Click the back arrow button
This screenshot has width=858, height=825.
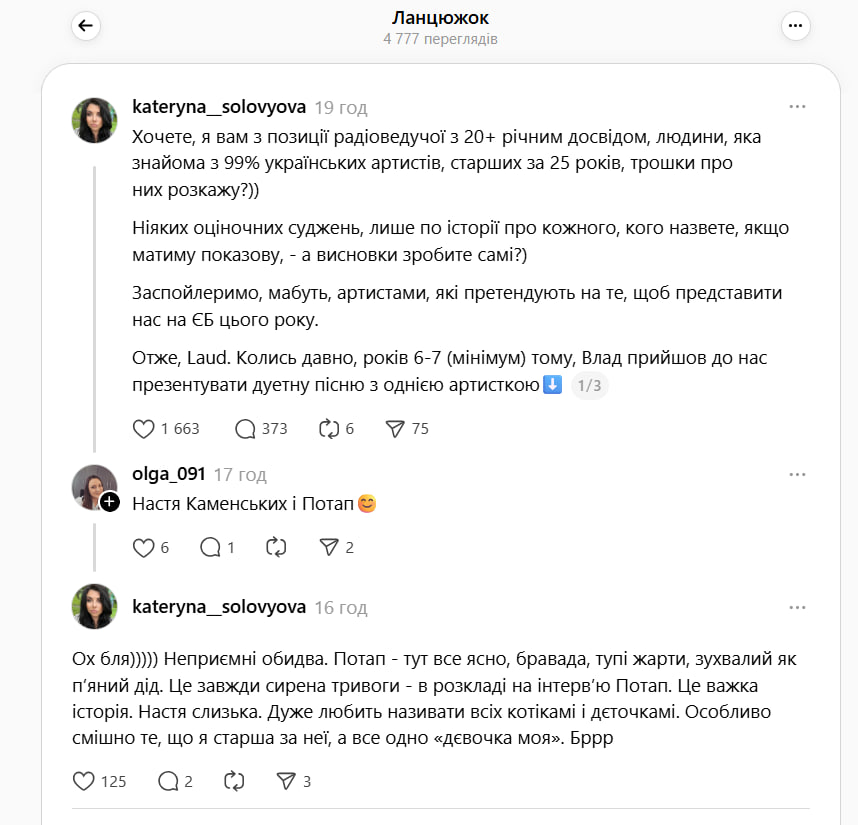tap(85, 27)
